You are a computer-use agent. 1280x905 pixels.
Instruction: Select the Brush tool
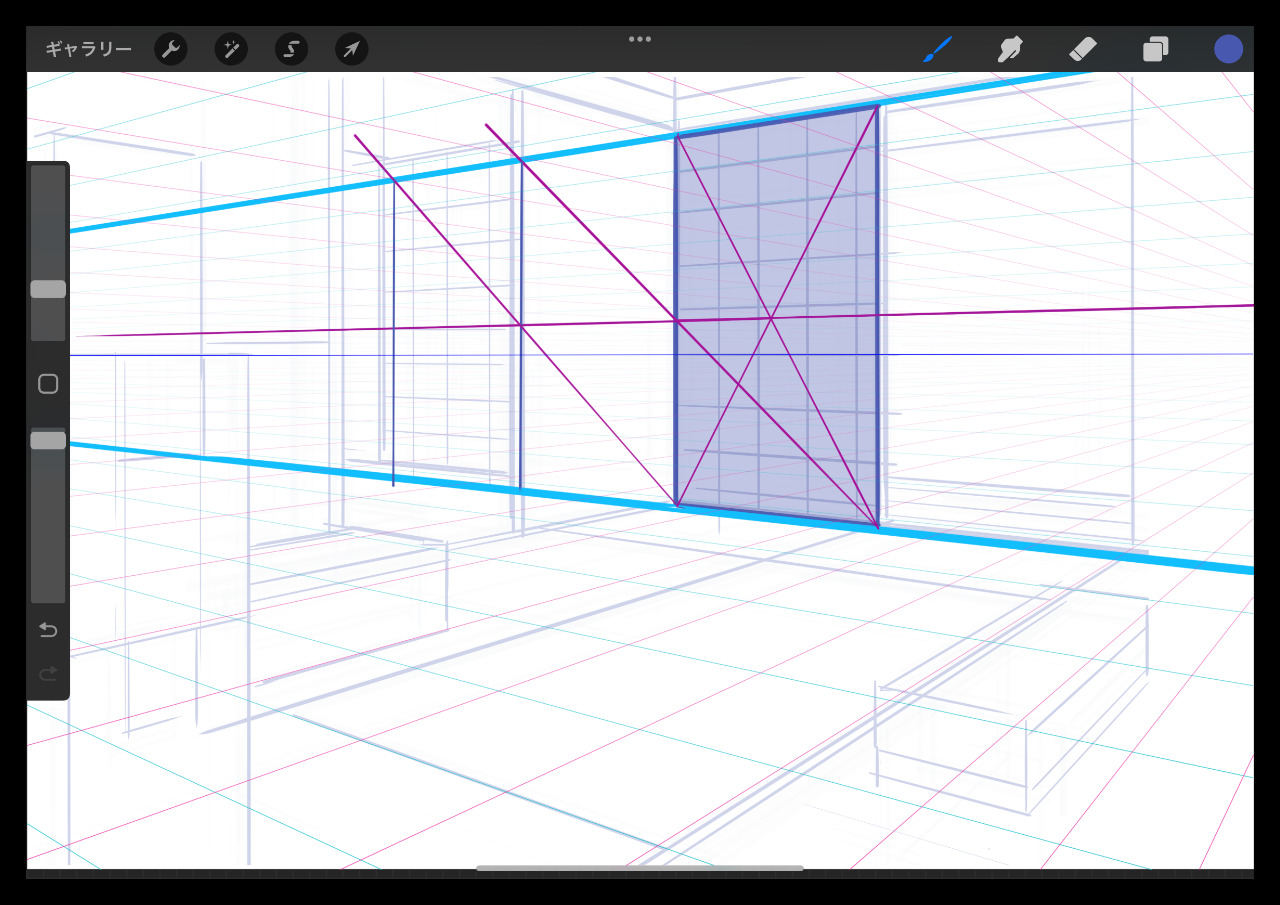(x=937, y=49)
